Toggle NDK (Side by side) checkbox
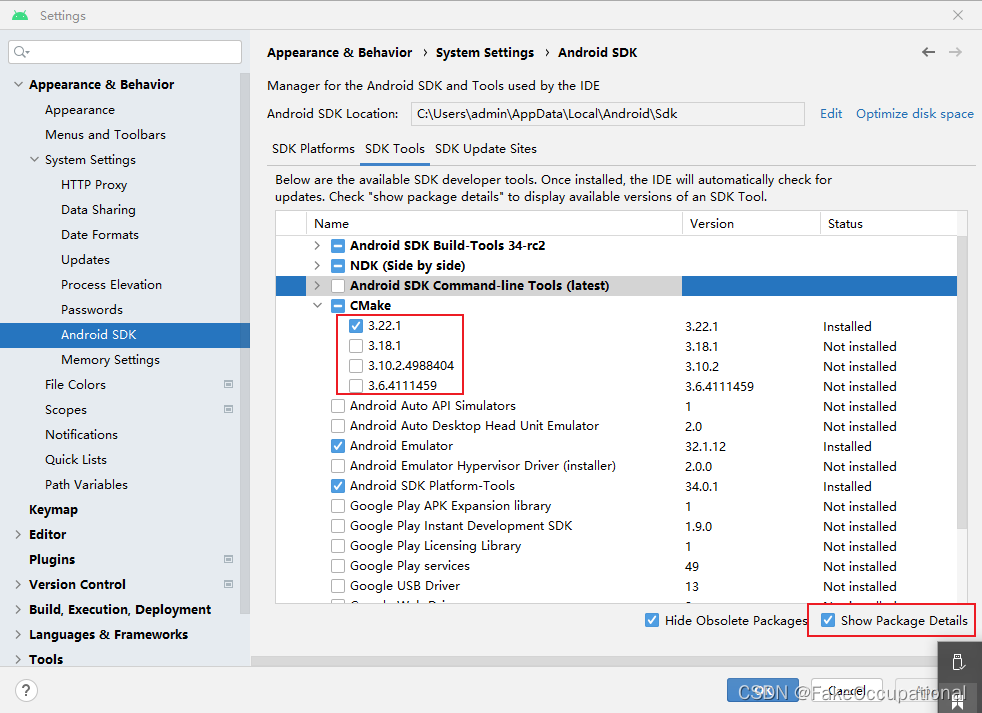 pos(338,266)
